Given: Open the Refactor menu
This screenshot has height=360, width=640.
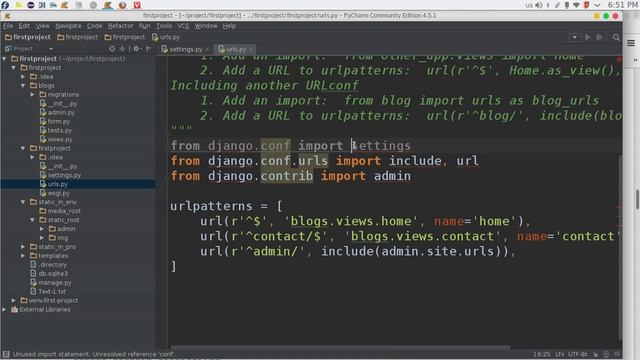Looking at the screenshot, I should 120,26.
